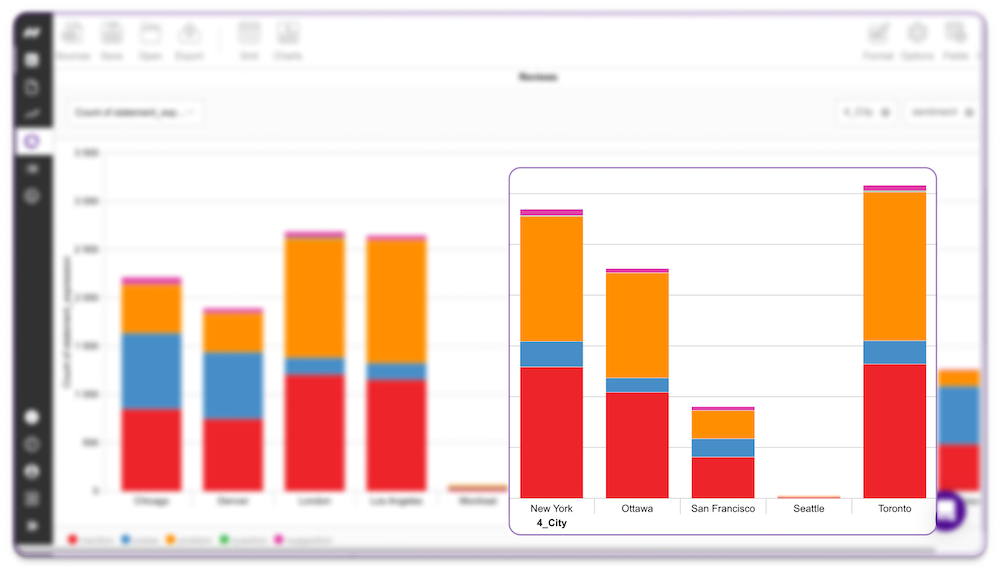Viewport: 1000px width, 572px height.
Task: Open the Format toolbar icon
Action: pyautogui.click(x=878, y=41)
